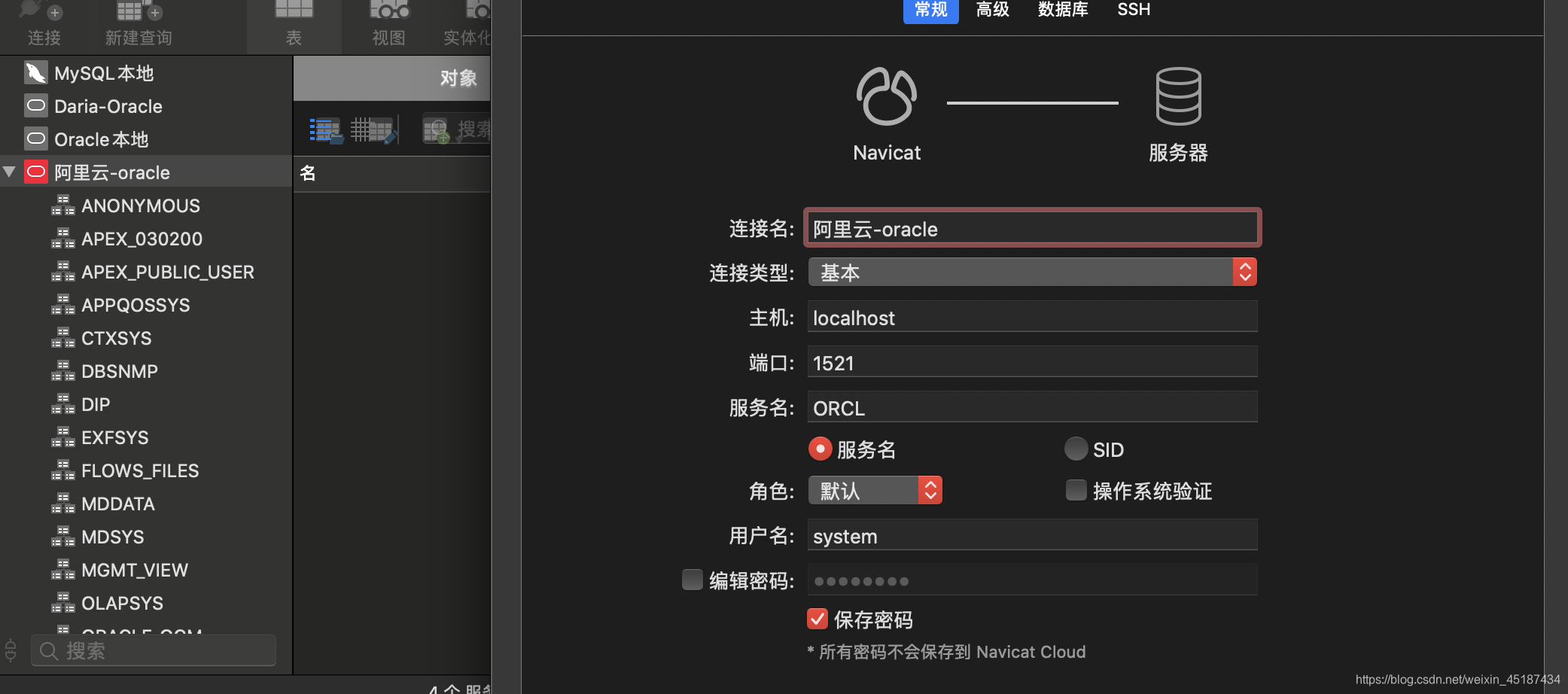Switch to the 常规 tab
Image resolution: width=1568 pixels, height=694 pixels.
pyautogui.click(x=930, y=10)
